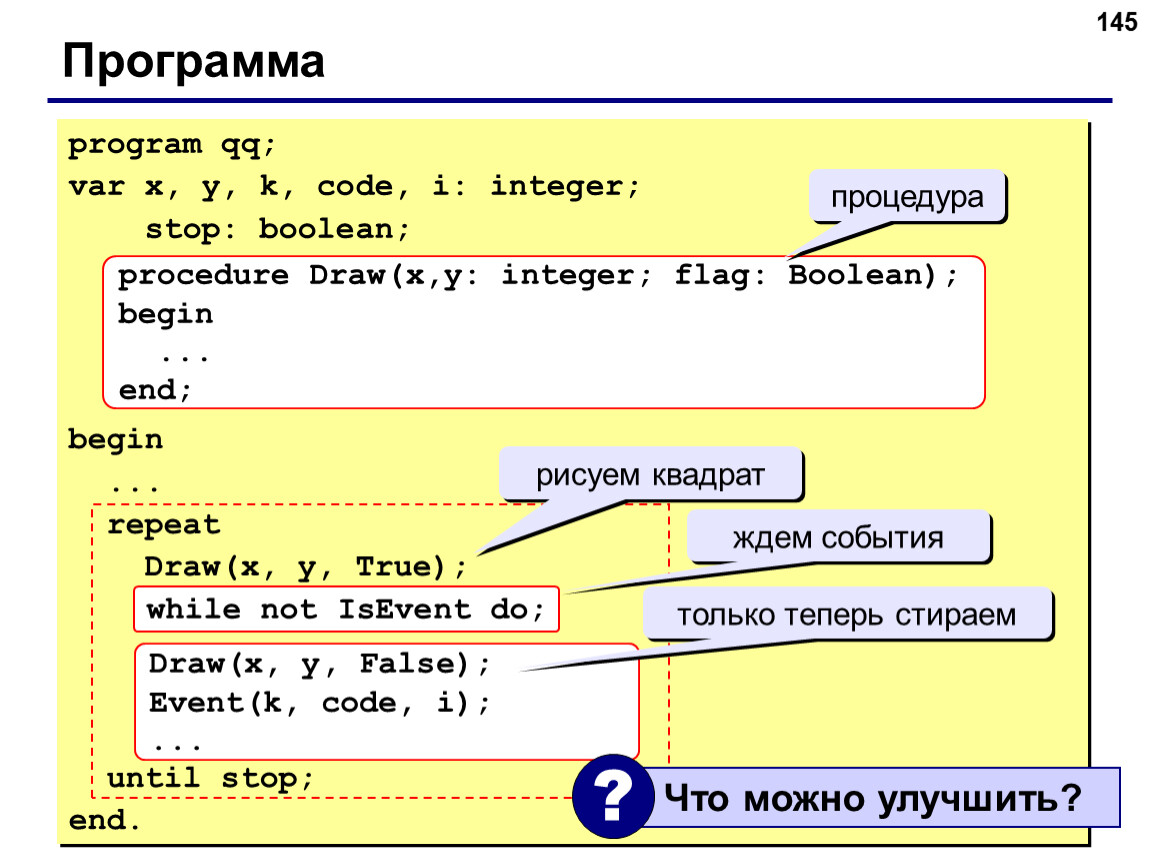Click the 'Draw(x, y, True);' line
This screenshot has width=1150, height=864.
(305, 567)
